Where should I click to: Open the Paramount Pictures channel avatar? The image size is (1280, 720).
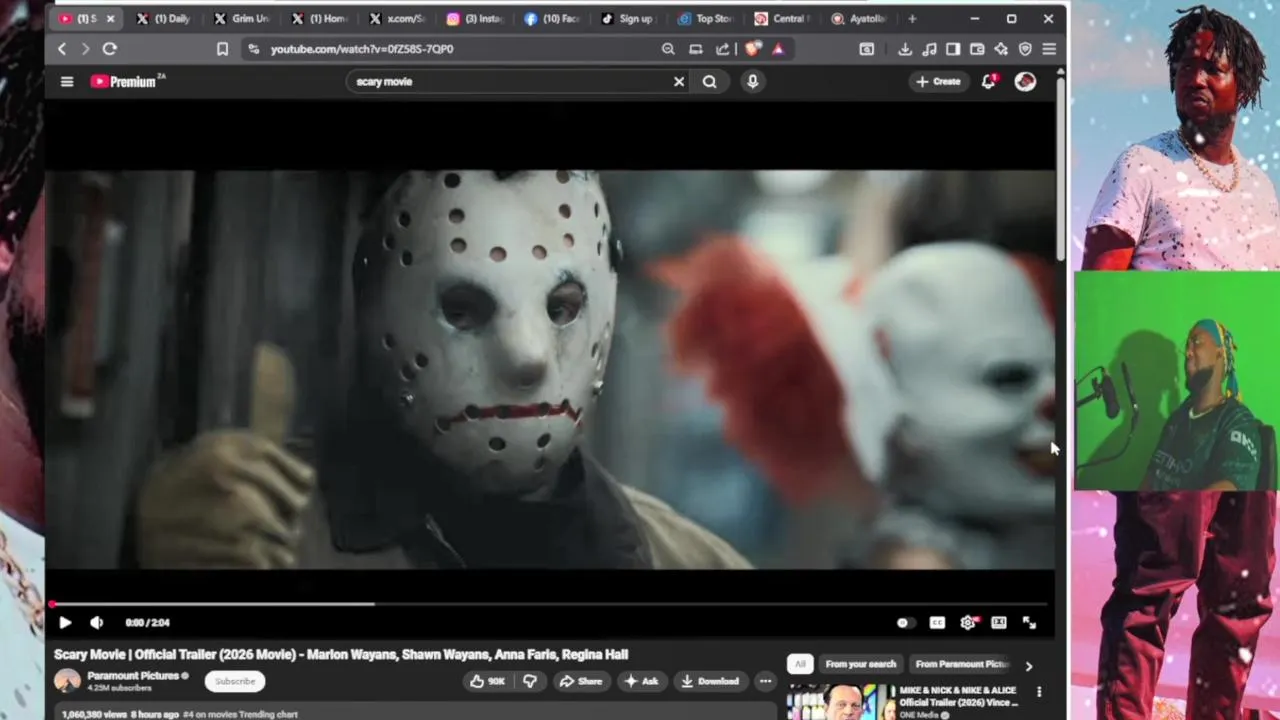pyautogui.click(x=67, y=682)
